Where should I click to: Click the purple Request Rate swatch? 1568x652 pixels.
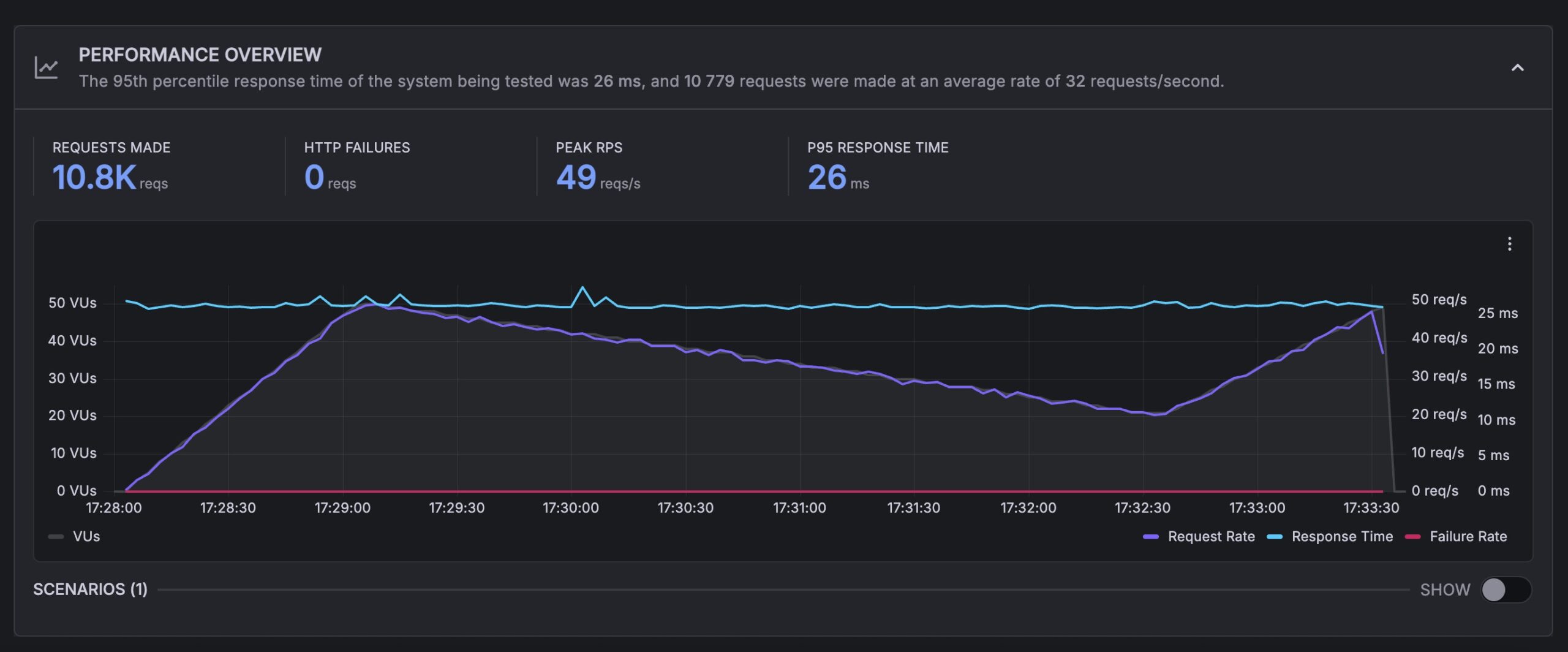[x=1150, y=537]
